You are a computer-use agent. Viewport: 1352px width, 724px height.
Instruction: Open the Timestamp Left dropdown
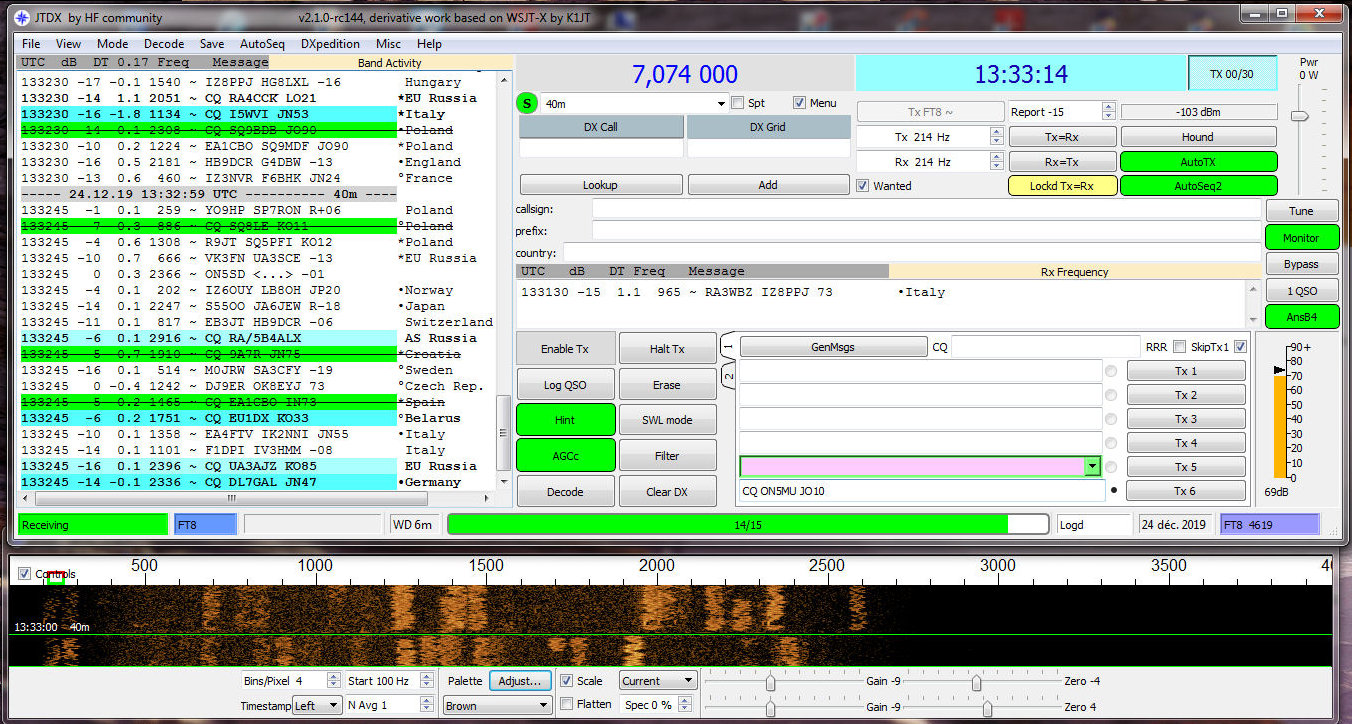318,705
